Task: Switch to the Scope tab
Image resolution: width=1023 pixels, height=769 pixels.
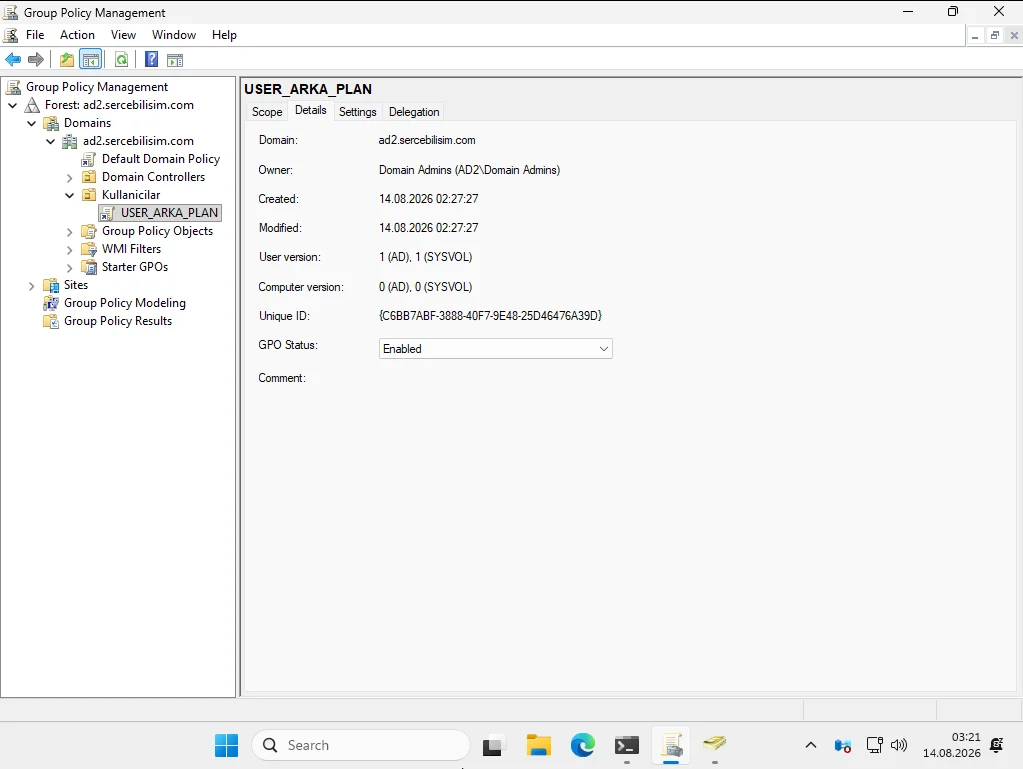Action: coord(267,112)
